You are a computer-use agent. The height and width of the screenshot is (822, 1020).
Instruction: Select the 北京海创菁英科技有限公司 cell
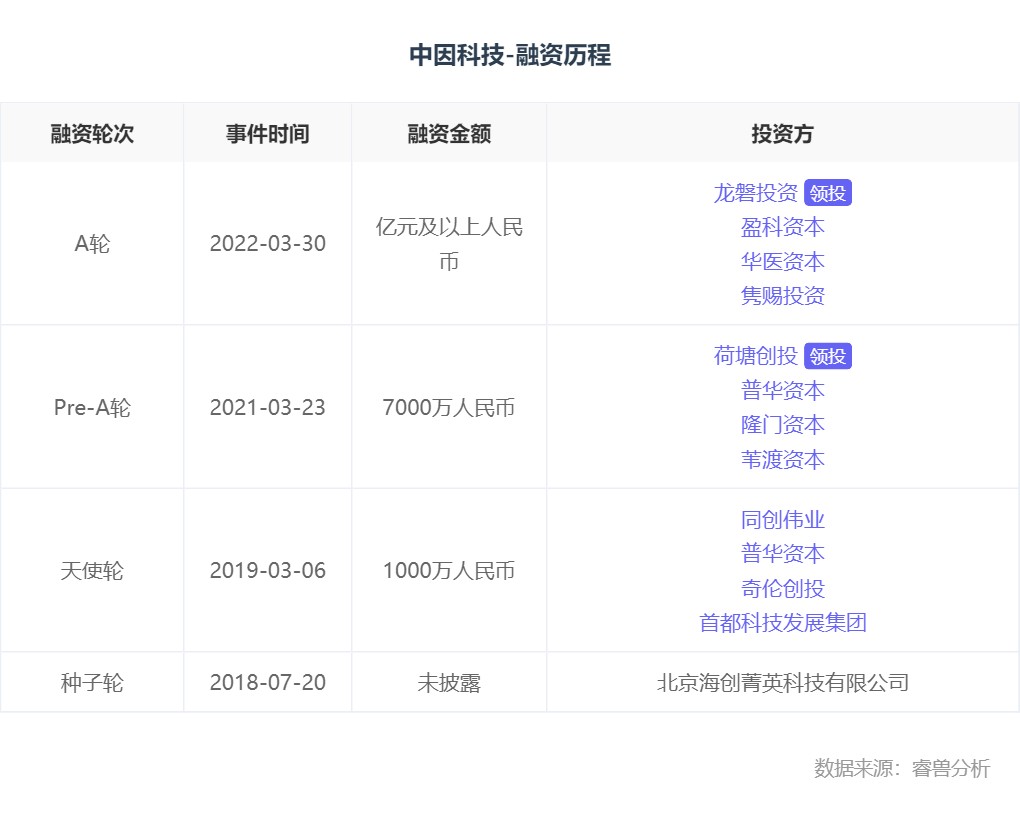782,683
